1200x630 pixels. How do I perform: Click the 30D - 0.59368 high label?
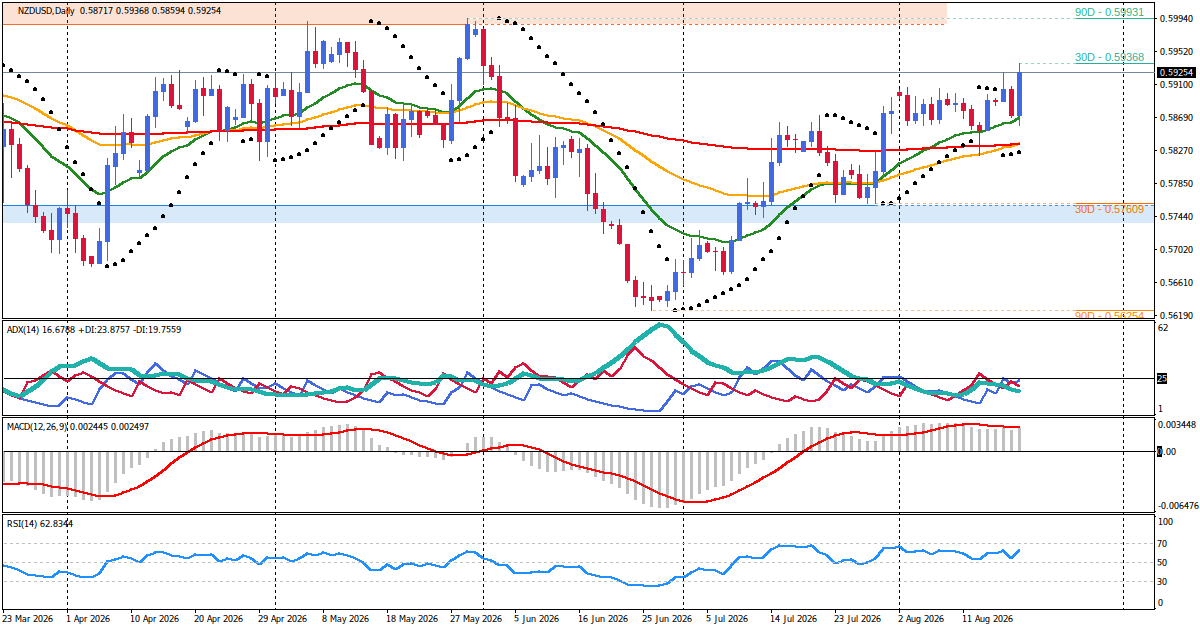(x=1109, y=58)
